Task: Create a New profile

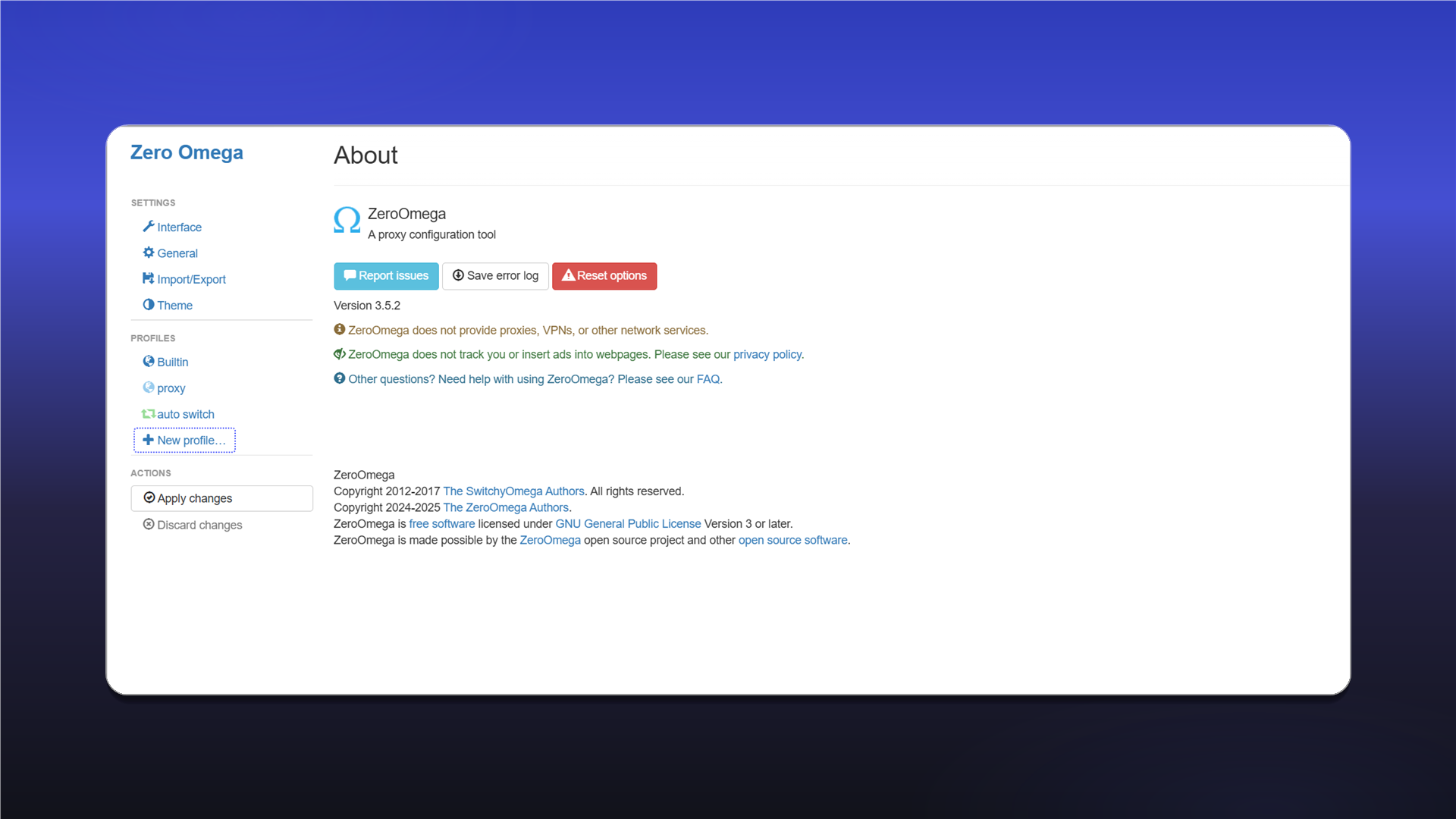Action: point(185,441)
